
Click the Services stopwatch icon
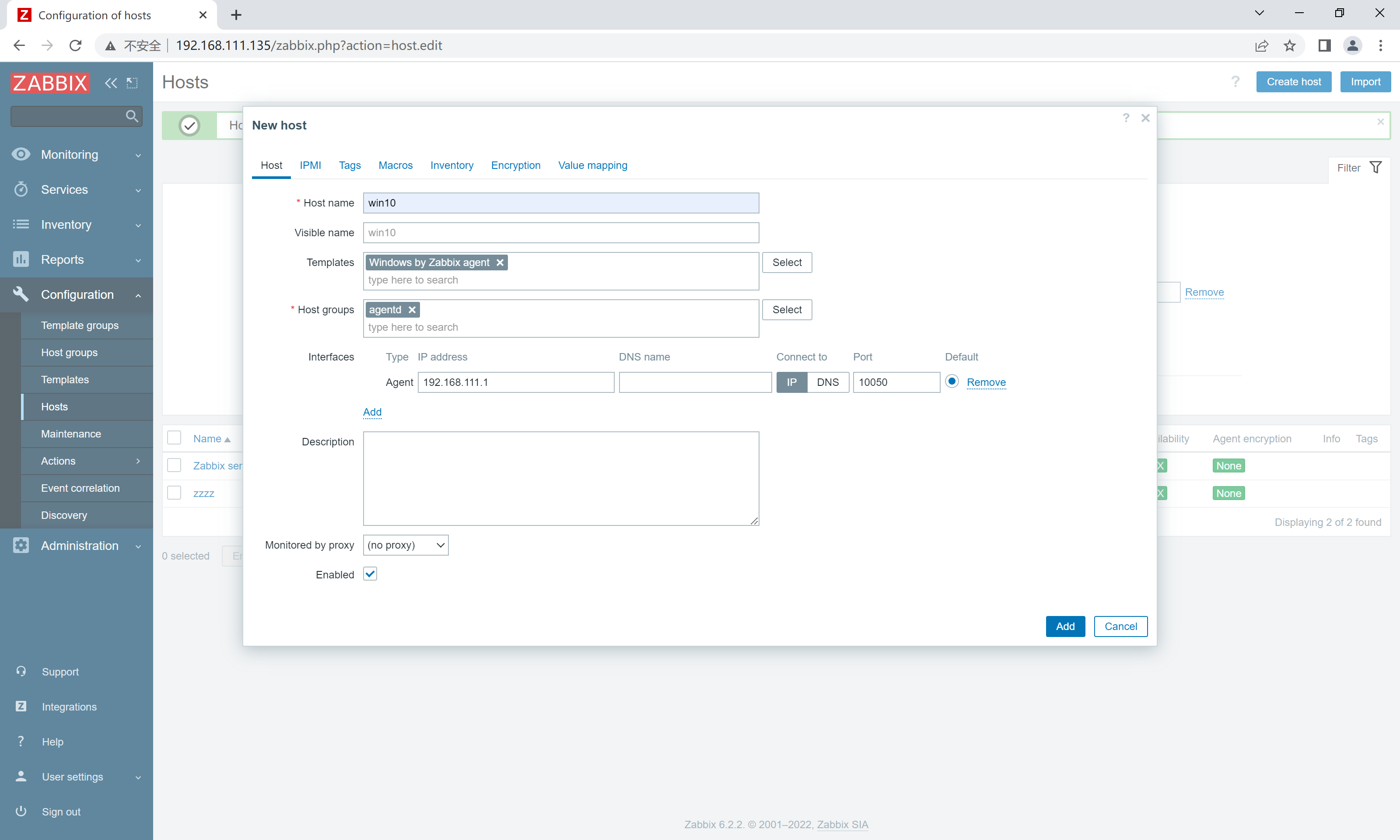tap(21, 189)
